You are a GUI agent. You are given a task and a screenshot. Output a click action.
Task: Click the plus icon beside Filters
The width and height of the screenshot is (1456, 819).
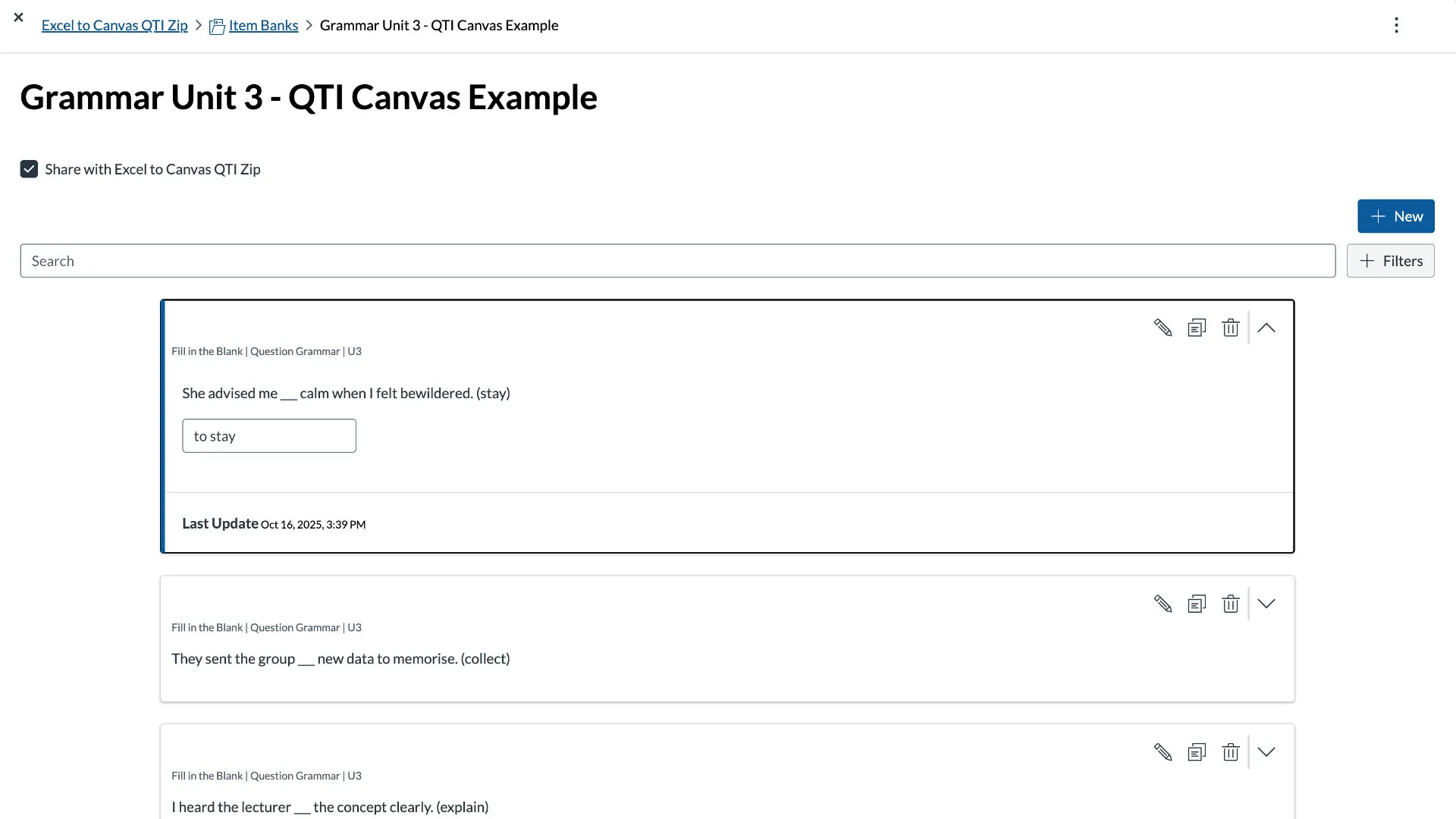(1366, 260)
